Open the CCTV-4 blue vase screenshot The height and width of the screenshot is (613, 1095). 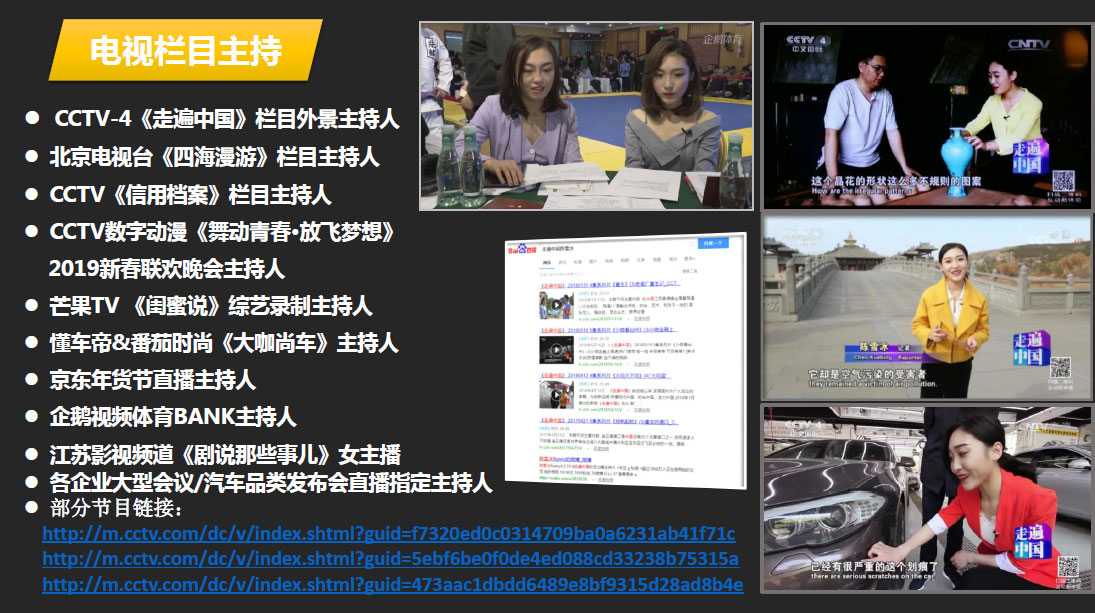(x=927, y=117)
